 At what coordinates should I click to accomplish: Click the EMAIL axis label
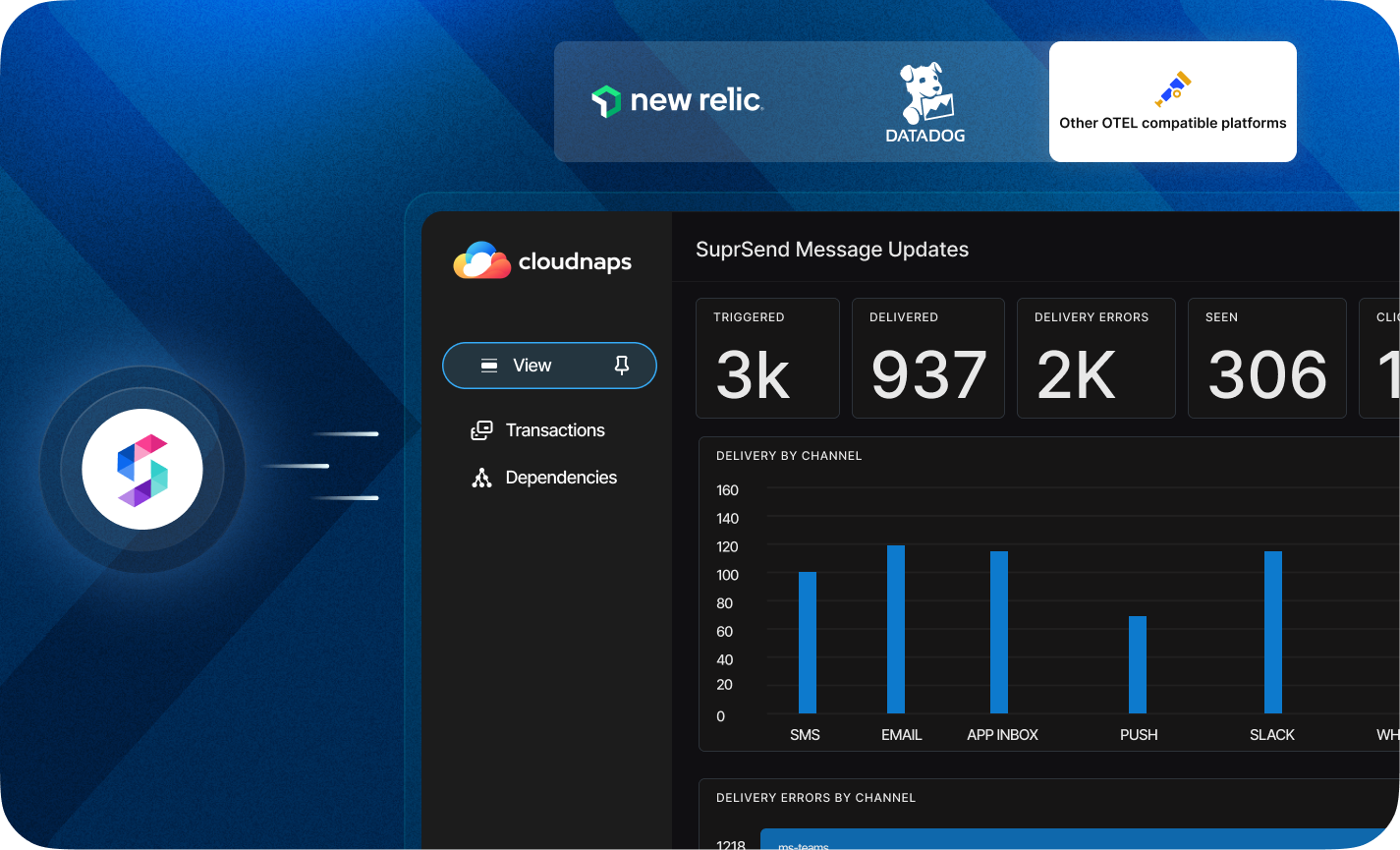click(902, 735)
